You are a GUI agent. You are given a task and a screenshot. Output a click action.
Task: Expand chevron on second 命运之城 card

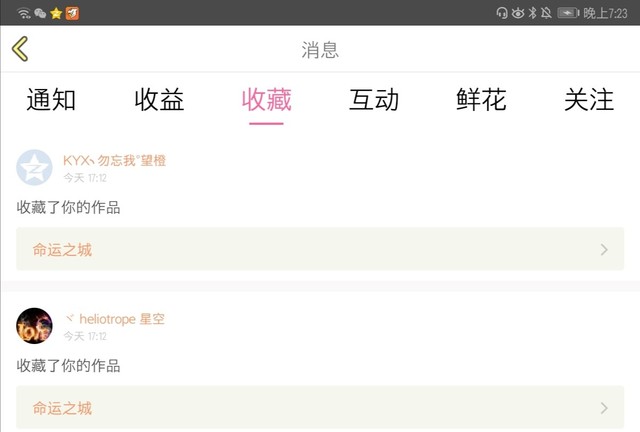(604, 408)
